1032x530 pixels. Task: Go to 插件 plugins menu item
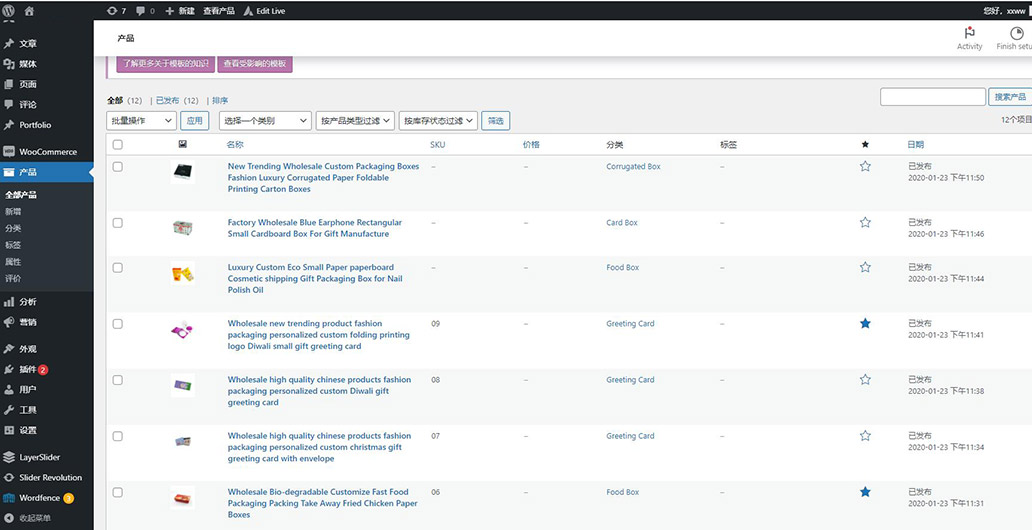click(28, 370)
